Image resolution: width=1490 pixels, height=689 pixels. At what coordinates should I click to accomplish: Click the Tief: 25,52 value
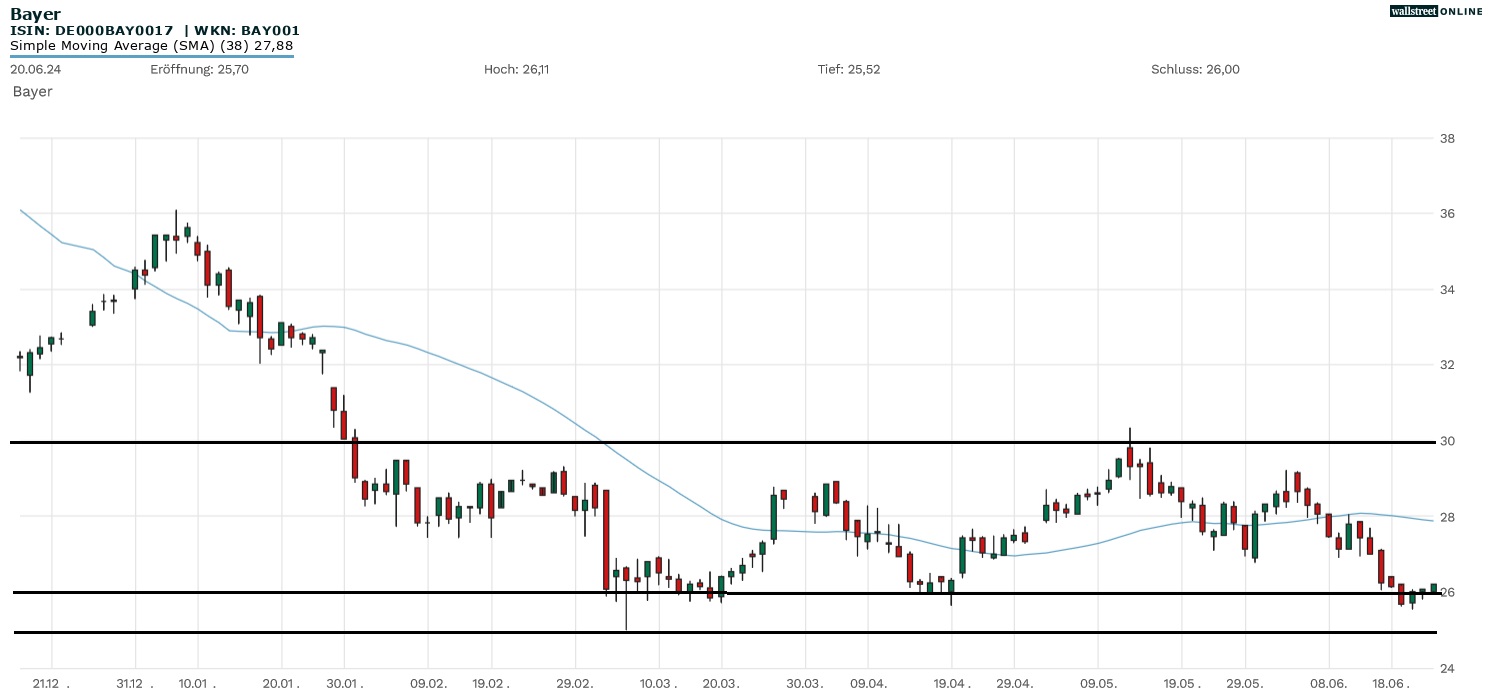point(849,69)
